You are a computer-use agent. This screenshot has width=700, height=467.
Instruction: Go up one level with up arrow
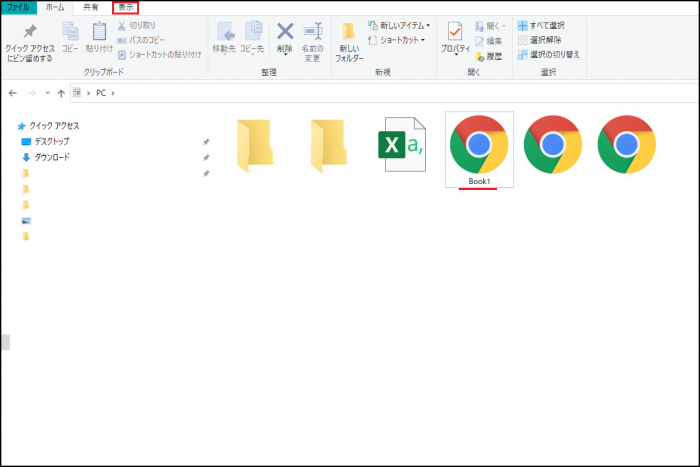click(x=61, y=93)
